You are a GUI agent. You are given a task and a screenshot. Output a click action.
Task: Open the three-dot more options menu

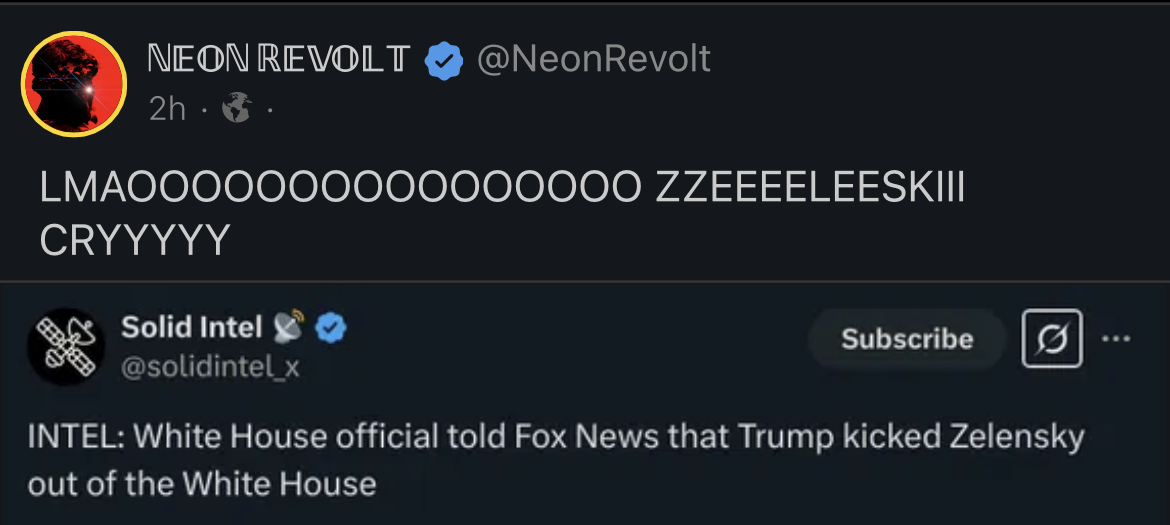tap(1114, 338)
